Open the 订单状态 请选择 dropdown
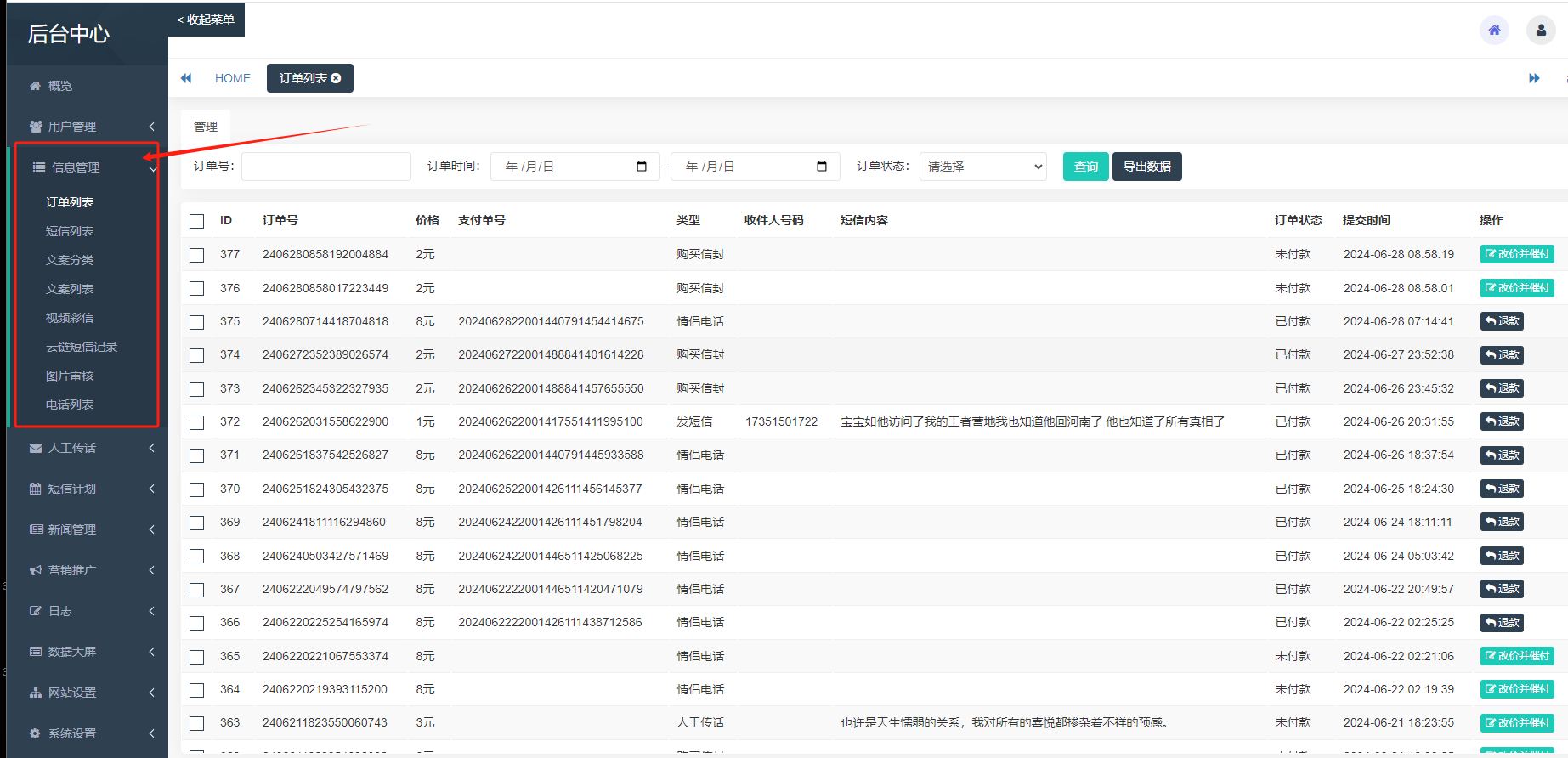The image size is (1568, 758). click(x=983, y=167)
